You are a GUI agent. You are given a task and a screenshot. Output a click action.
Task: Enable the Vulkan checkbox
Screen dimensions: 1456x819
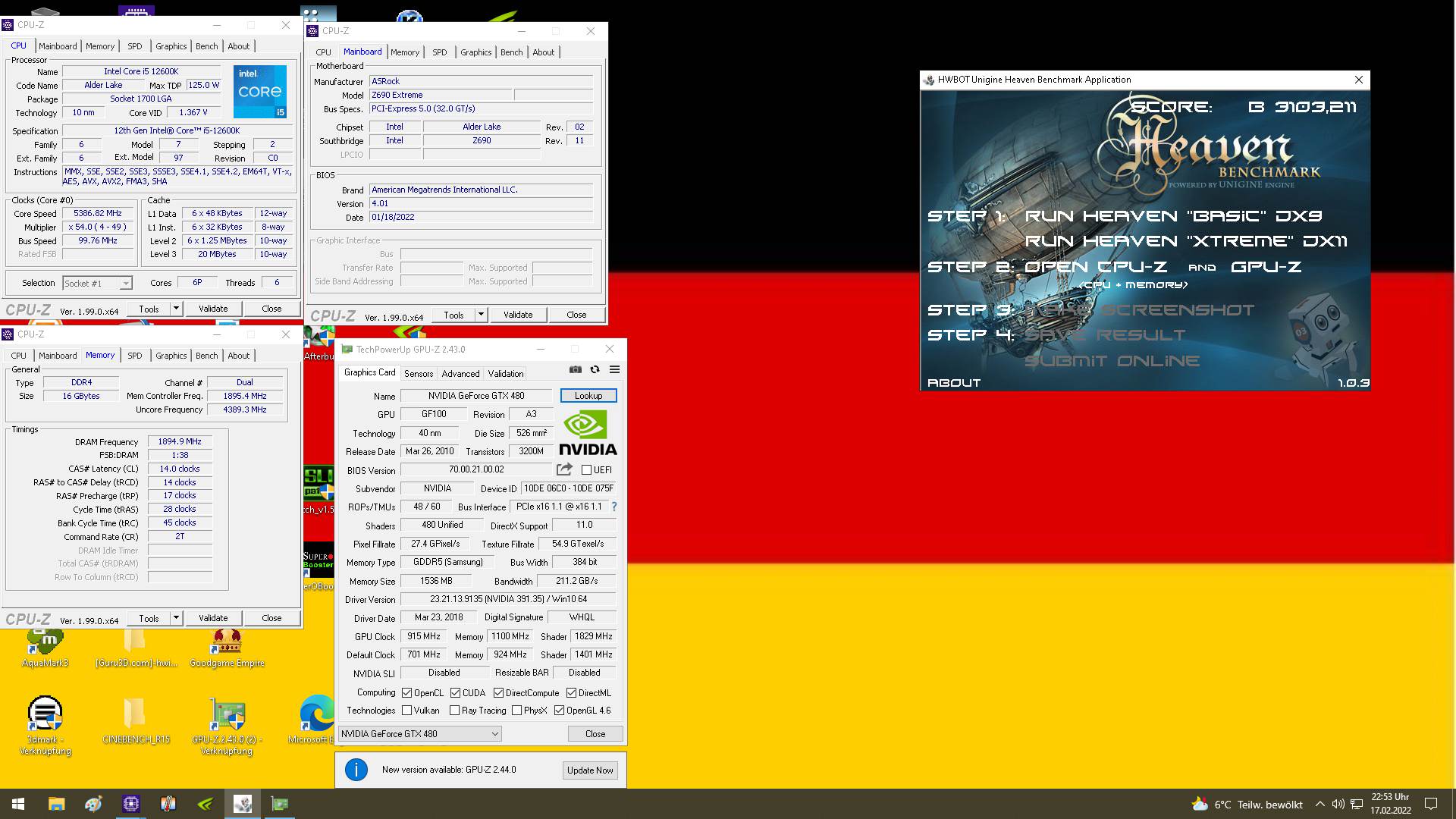[x=407, y=711]
